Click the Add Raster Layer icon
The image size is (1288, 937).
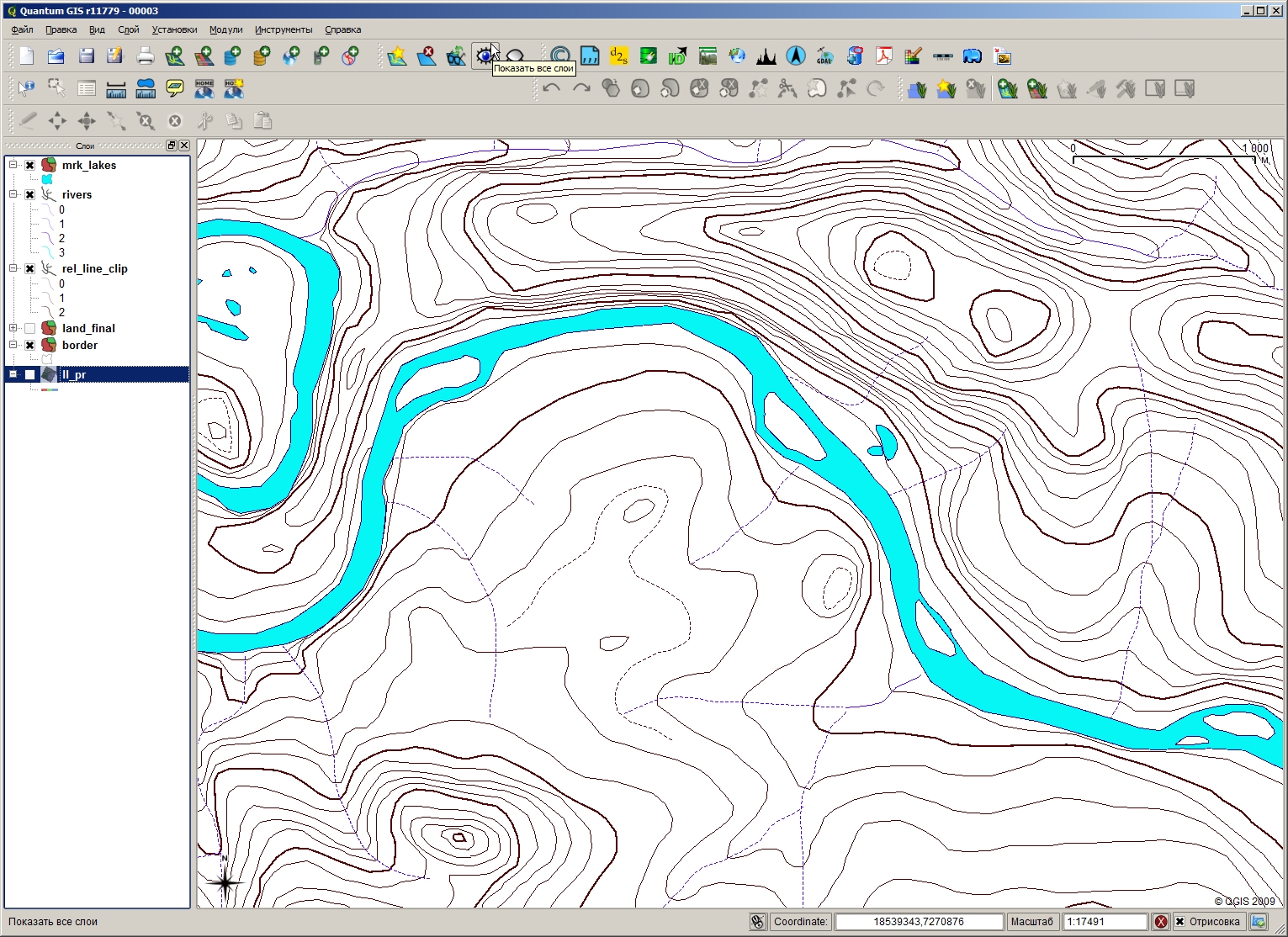coord(204,56)
